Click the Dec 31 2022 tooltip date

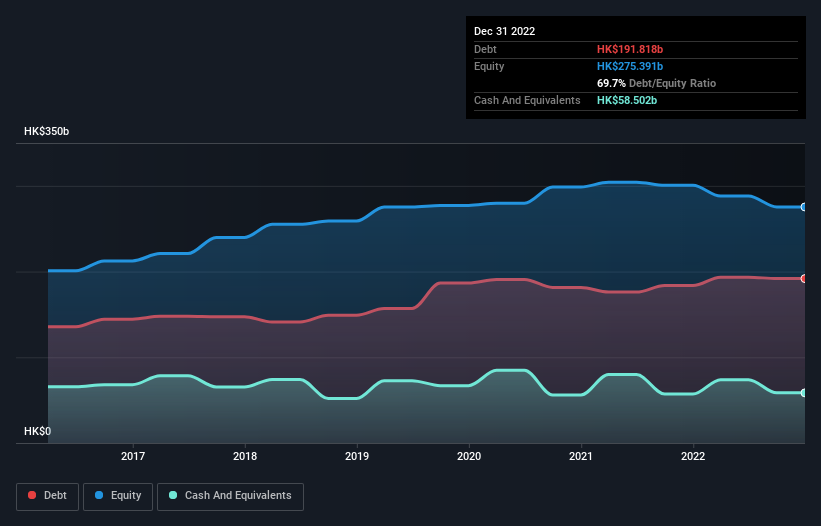click(x=505, y=31)
